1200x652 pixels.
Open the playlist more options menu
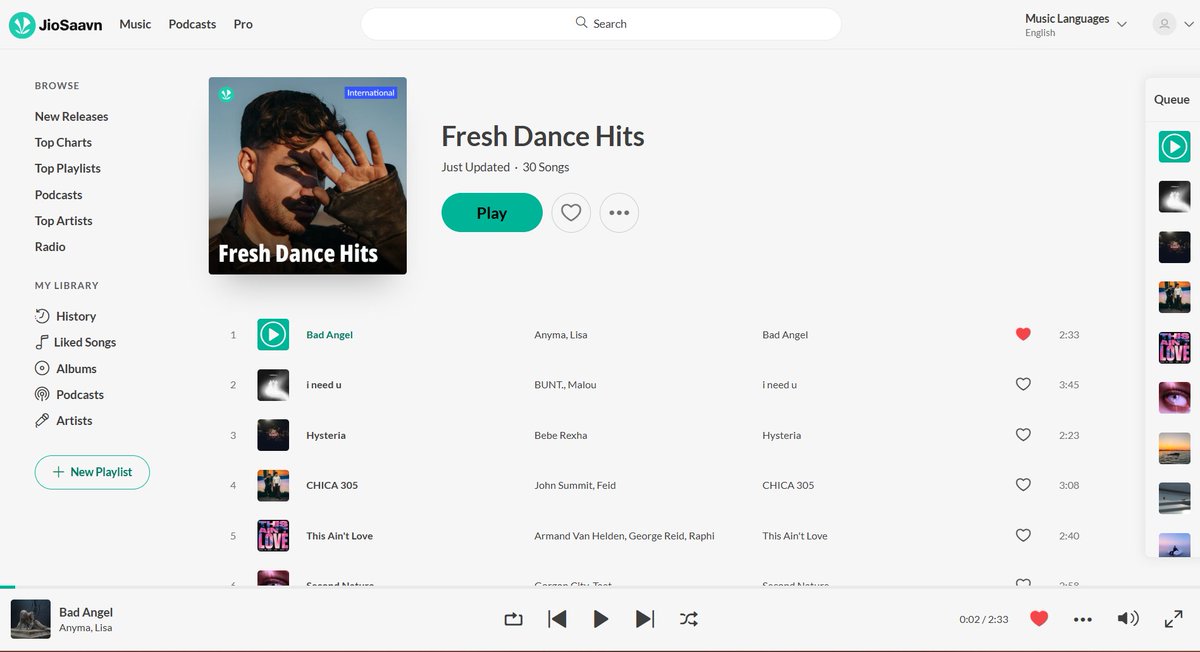click(x=619, y=213)
